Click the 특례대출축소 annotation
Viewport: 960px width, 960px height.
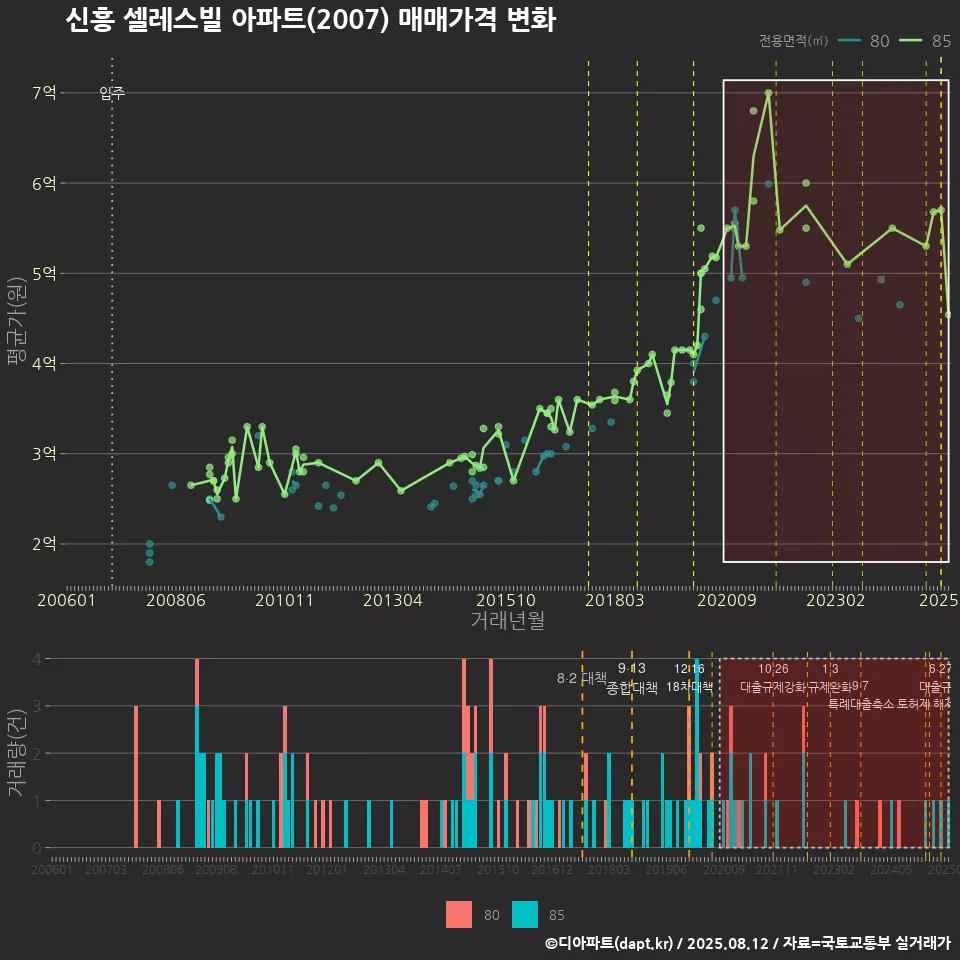coord(861,704)
